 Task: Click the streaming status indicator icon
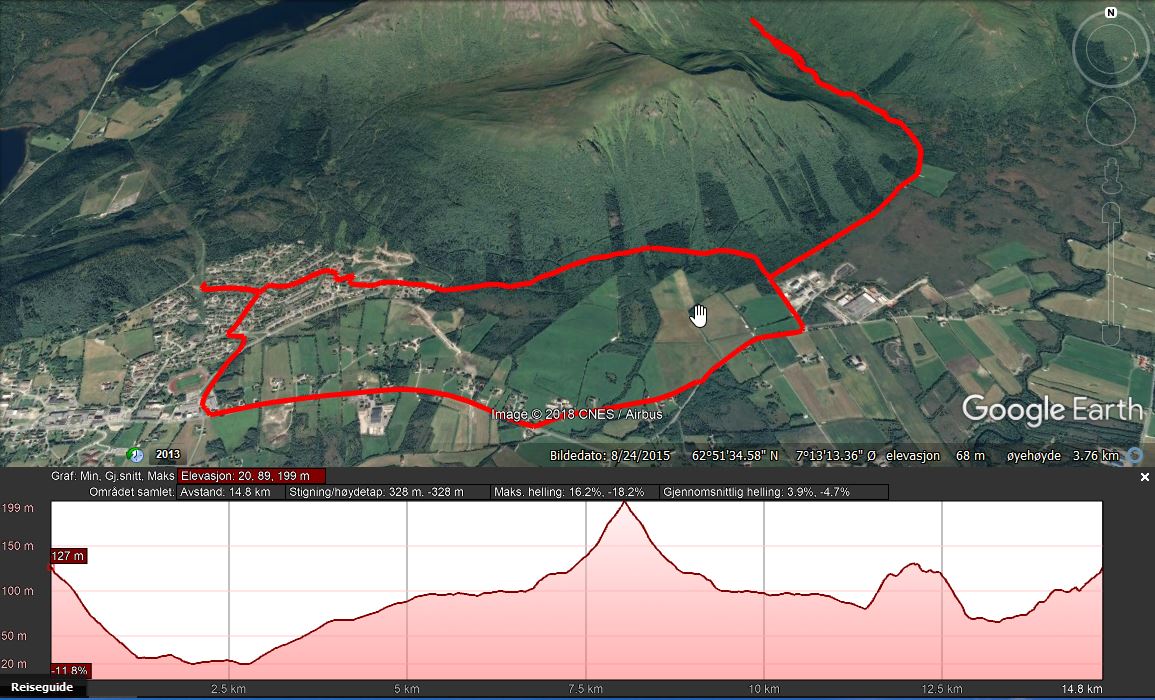coord(1136,456)
